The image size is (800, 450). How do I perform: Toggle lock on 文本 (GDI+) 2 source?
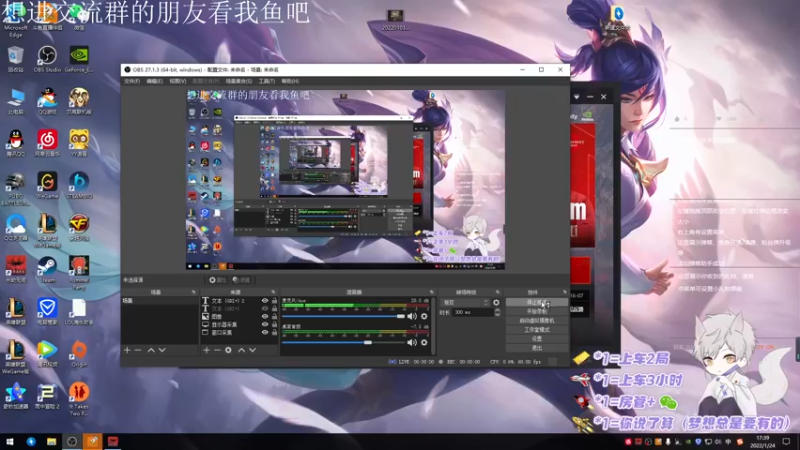(274, 301)
